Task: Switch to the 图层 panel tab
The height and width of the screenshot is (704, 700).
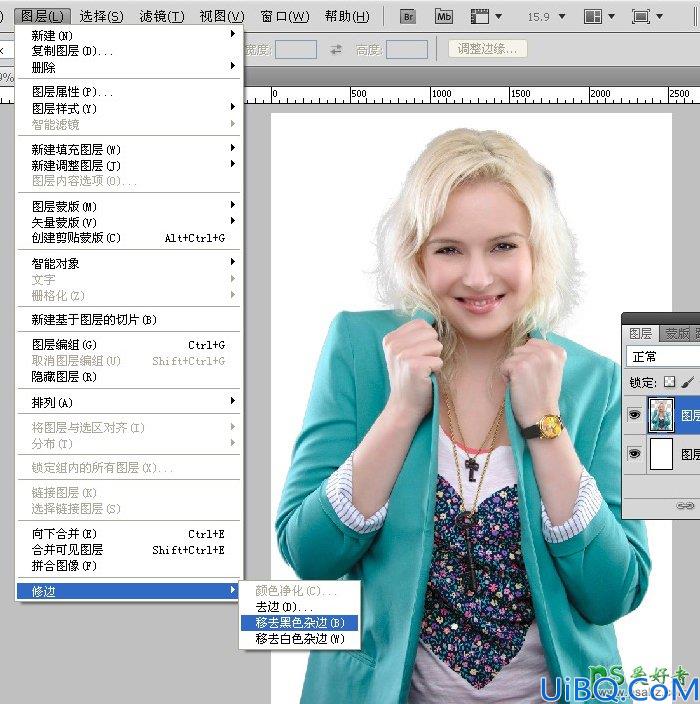Action: click(x=640, y=334)
